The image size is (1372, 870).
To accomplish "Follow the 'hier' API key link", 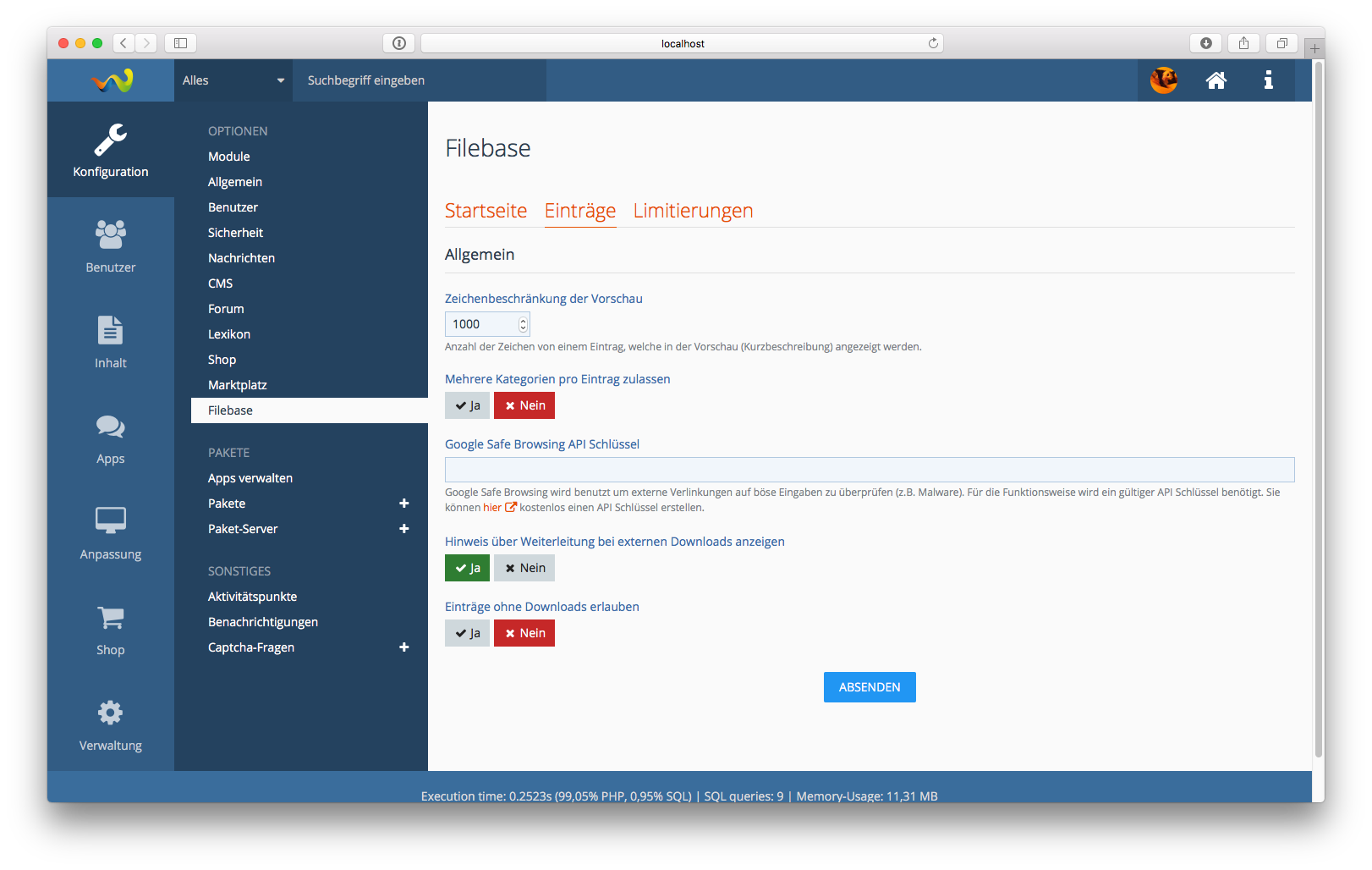I will pyautogui.click(x=492, y=508).
